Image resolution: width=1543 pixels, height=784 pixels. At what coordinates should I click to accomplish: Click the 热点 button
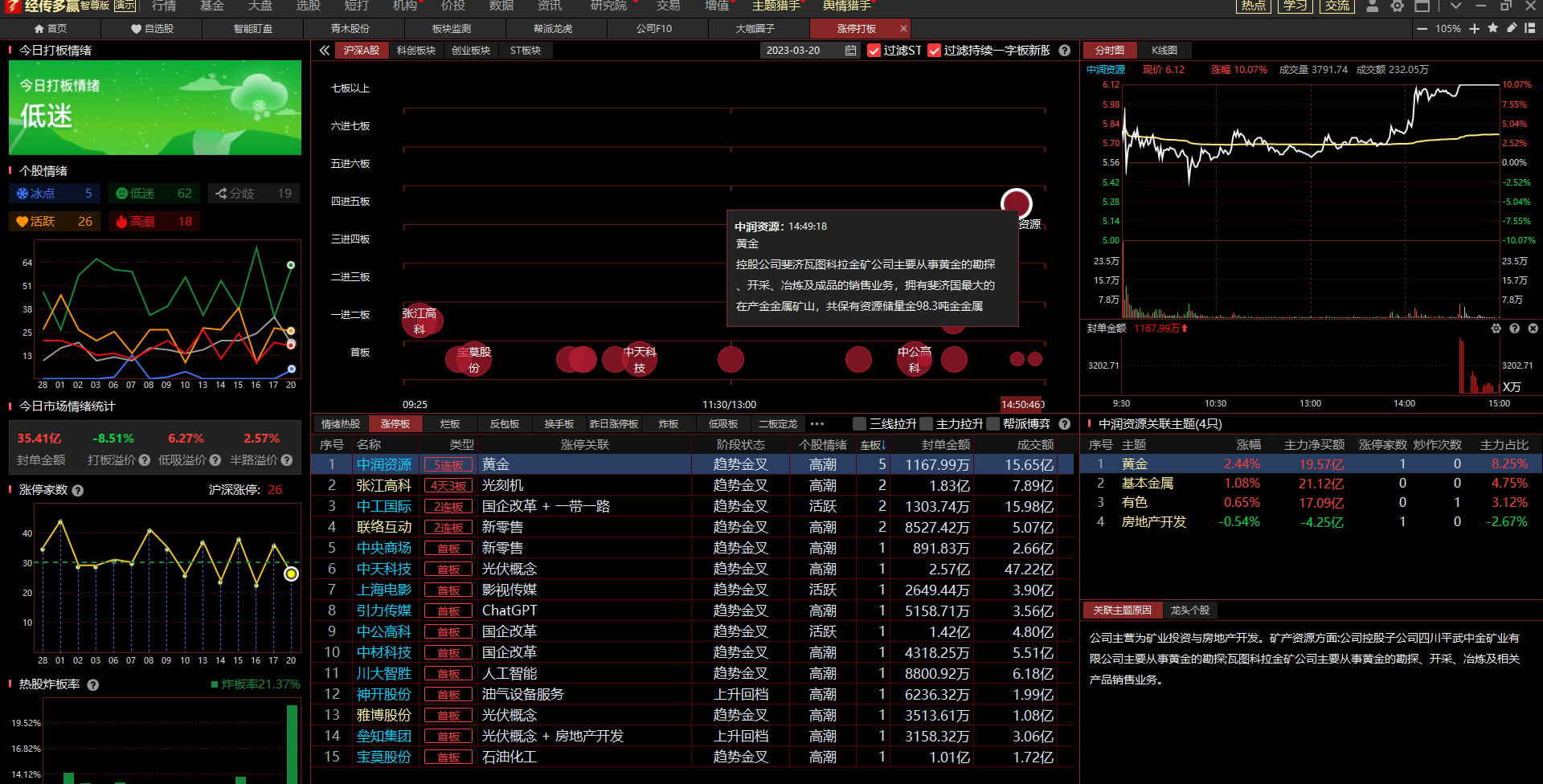pos(1253,6)
